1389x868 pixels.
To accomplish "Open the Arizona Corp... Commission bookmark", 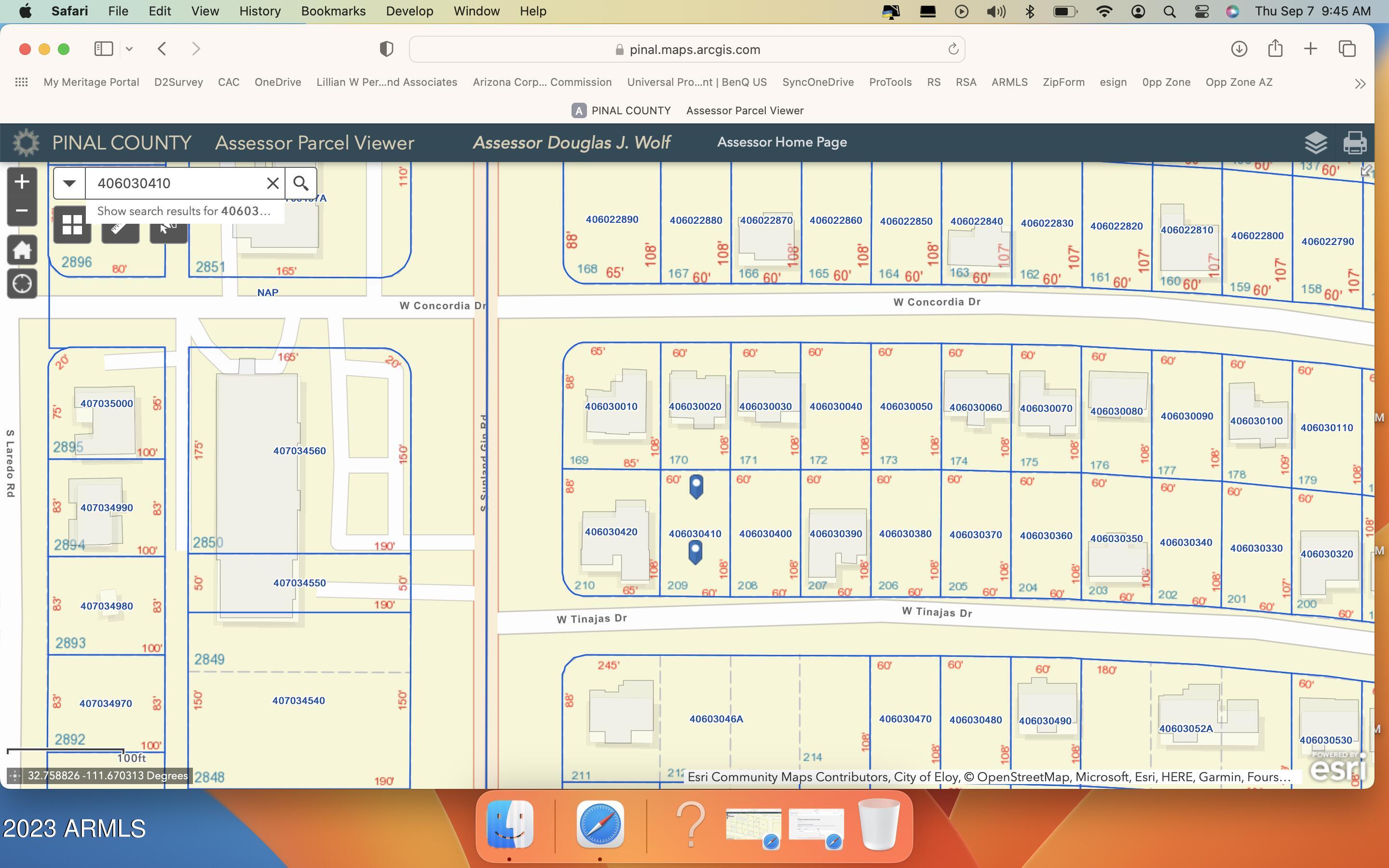I will (542, 82).
